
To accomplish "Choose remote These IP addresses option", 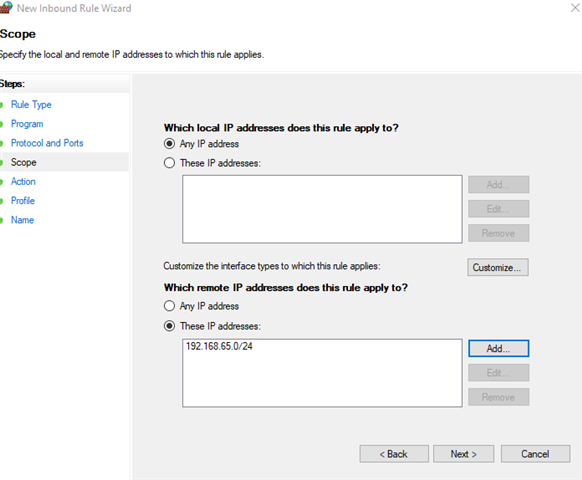I will [169, 326].
